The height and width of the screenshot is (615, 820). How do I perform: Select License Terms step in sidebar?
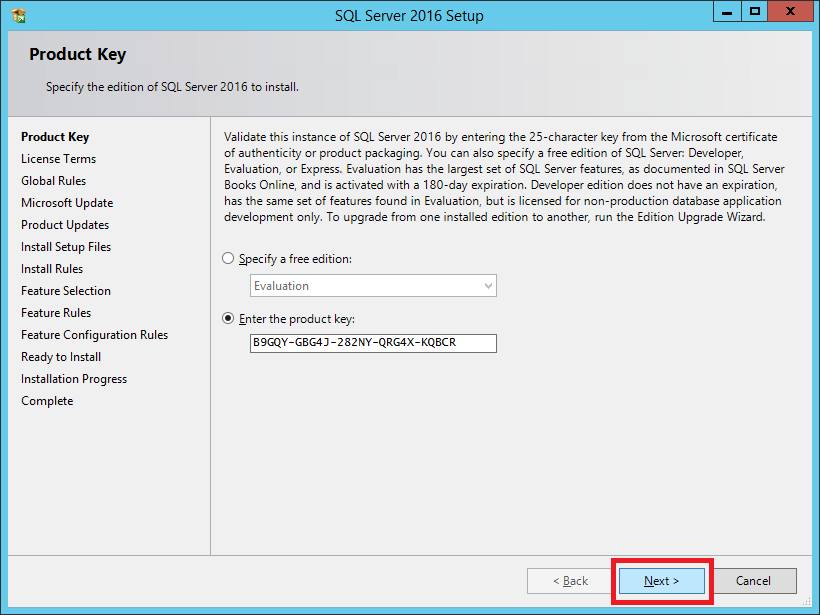click(x=58, y=159)
